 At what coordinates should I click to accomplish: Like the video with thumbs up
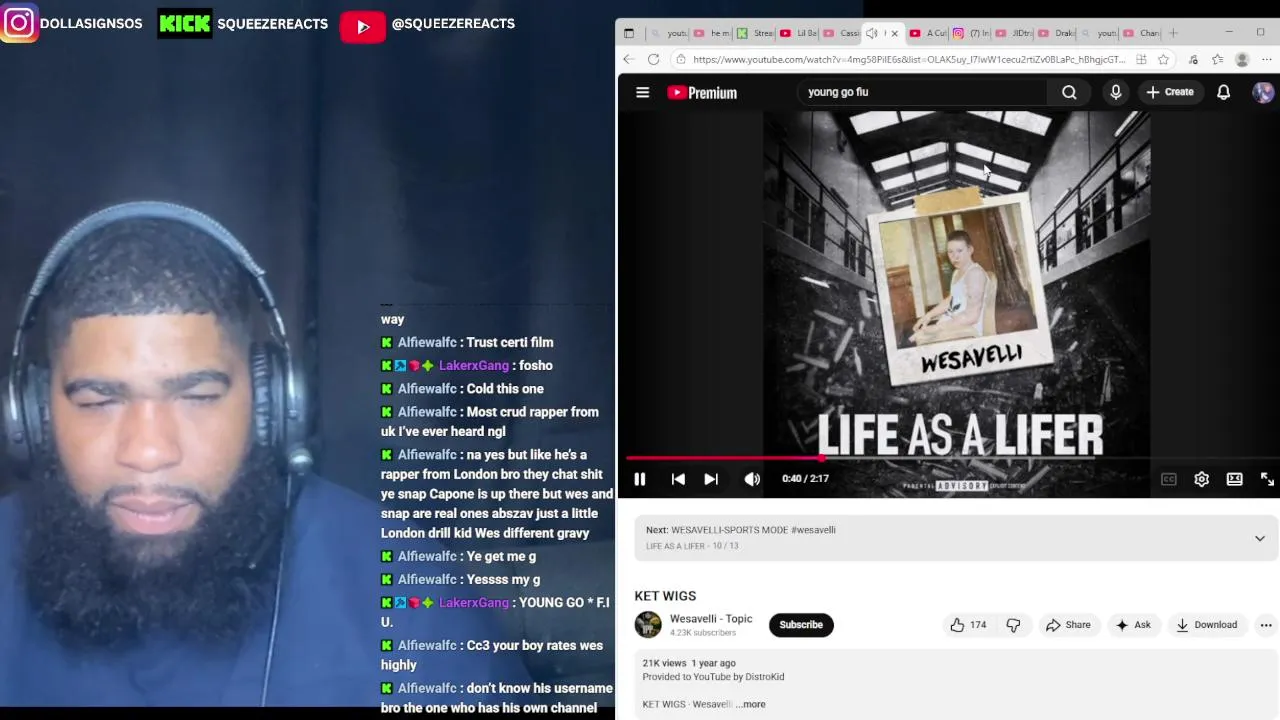[x=967, y=625]
